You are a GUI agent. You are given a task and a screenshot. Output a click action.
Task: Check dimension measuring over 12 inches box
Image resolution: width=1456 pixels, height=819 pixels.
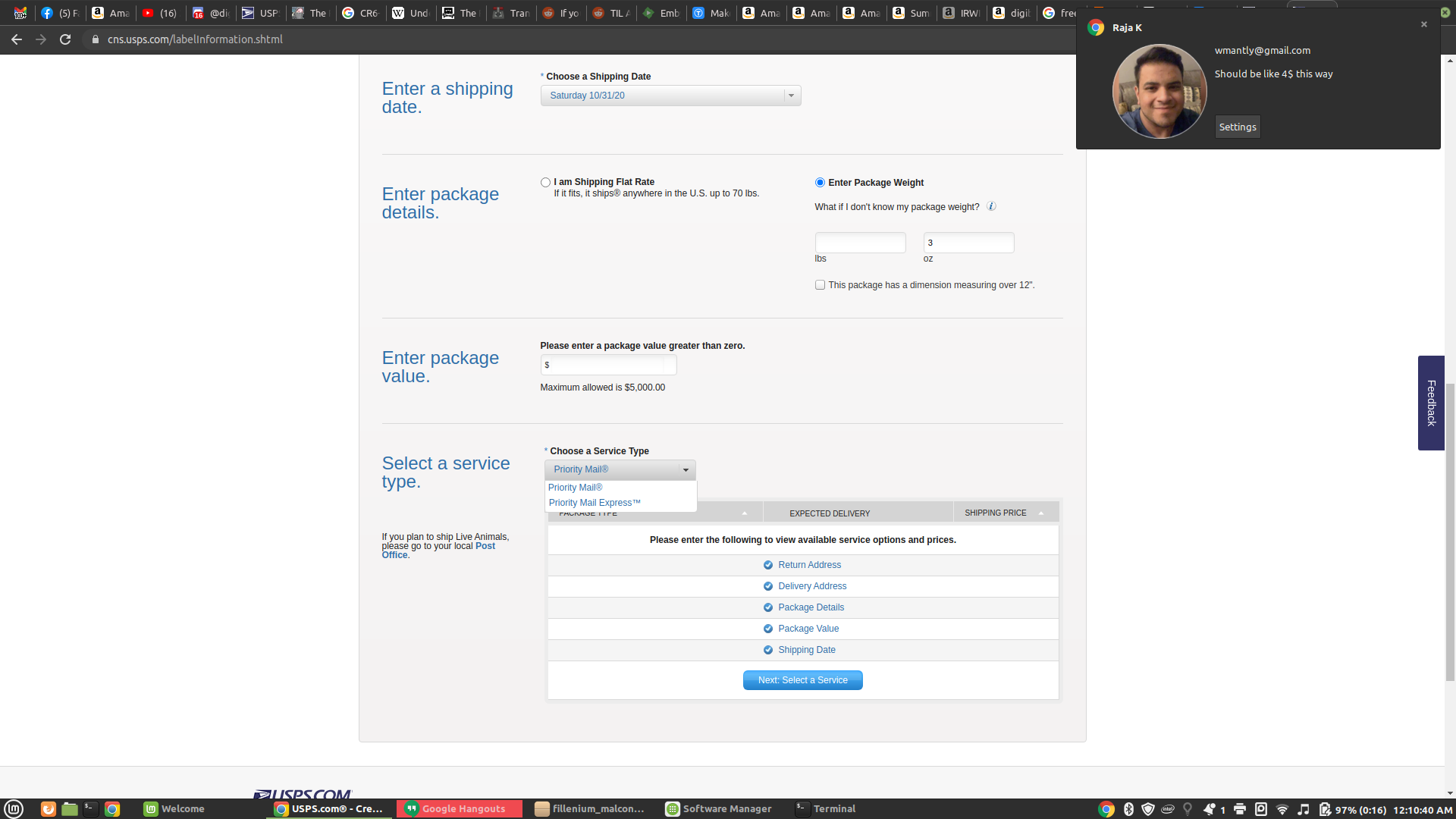click(820, 285)
